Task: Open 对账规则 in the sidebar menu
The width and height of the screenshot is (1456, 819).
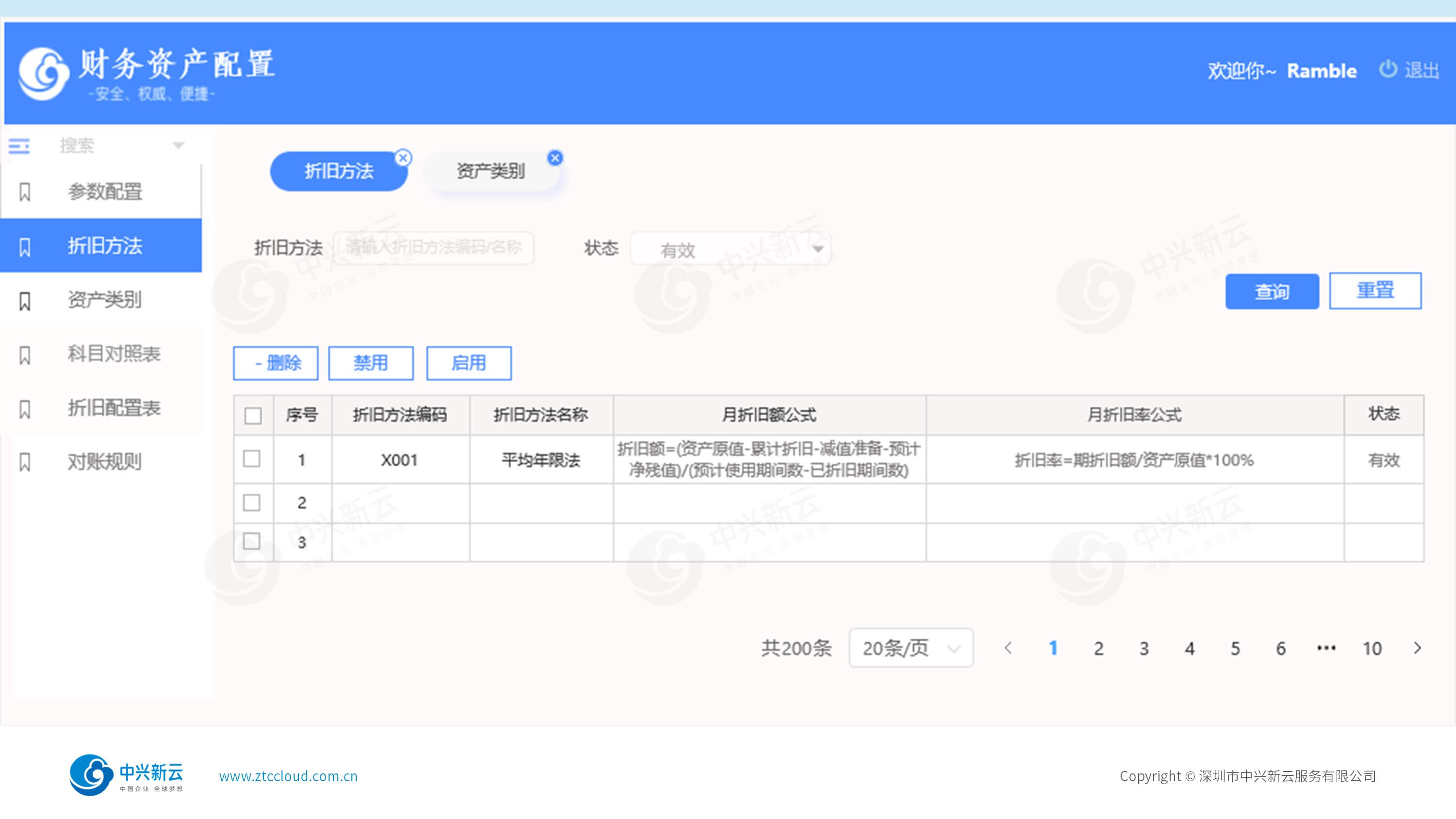Action: [x=100, y=462]
